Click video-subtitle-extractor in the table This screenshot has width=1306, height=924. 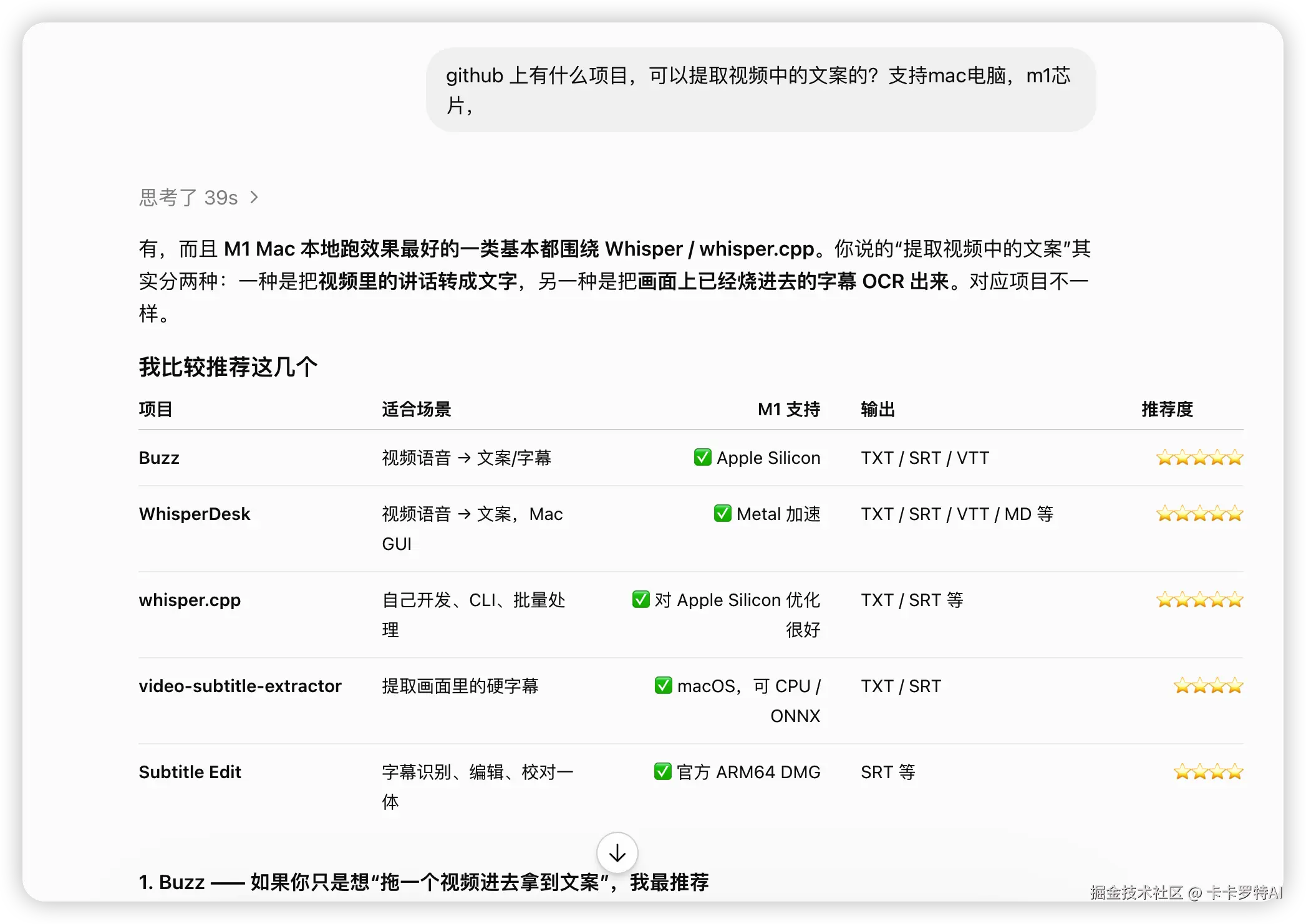(240, 686)
